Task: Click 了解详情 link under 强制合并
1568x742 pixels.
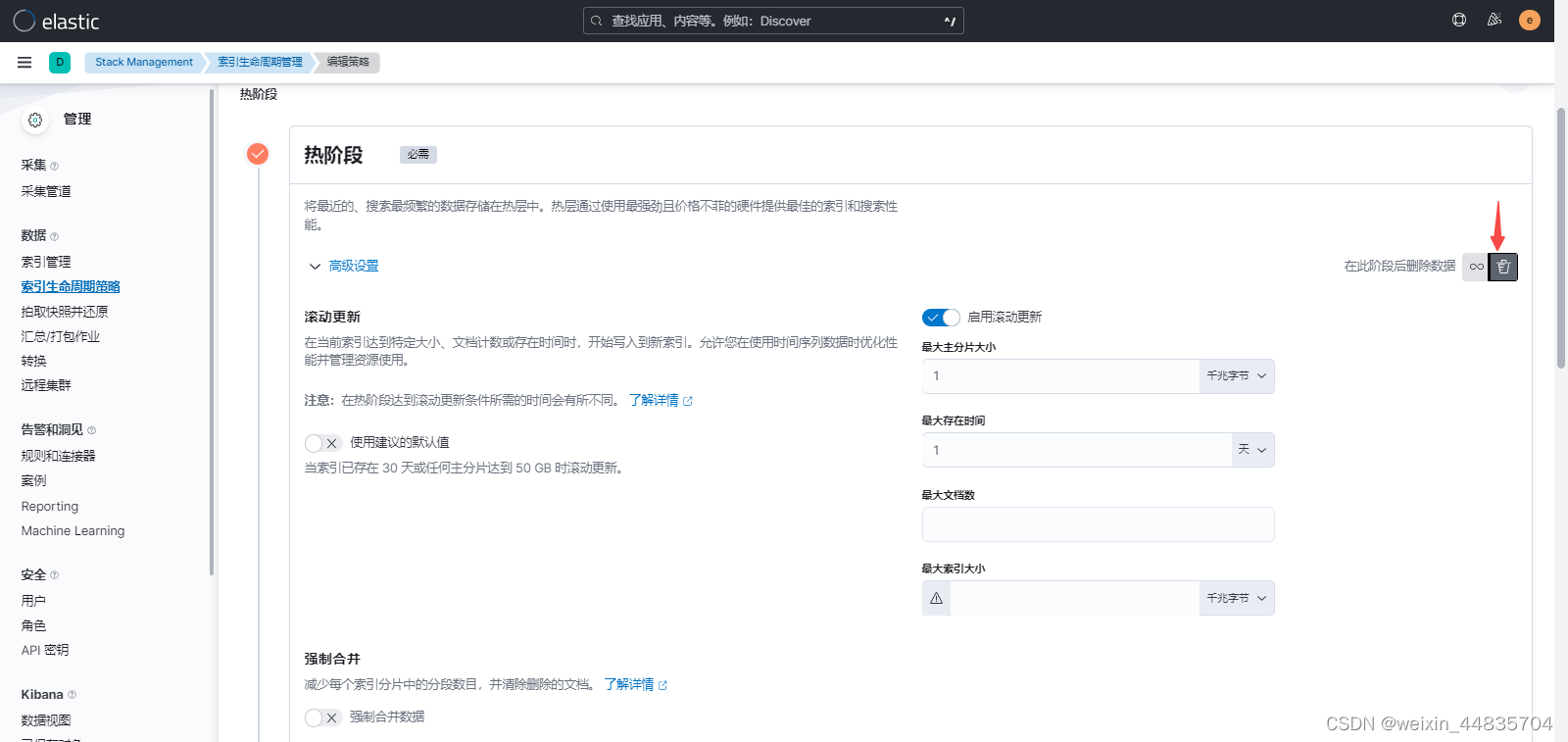Action: [629, 684]
